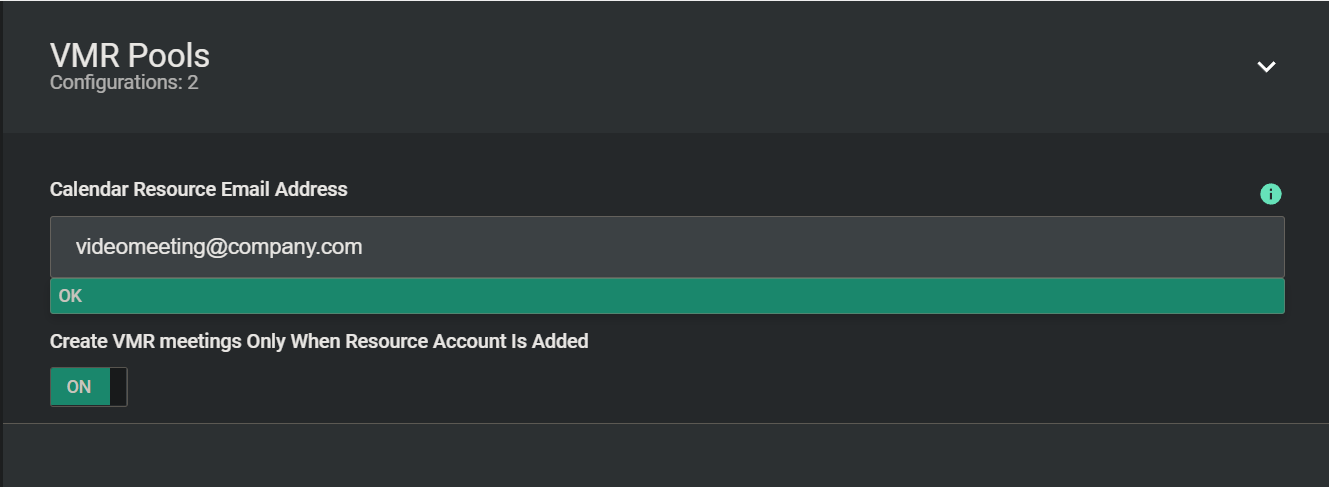
Task: Click the green OK validation bar
Action: coord(667,296)
